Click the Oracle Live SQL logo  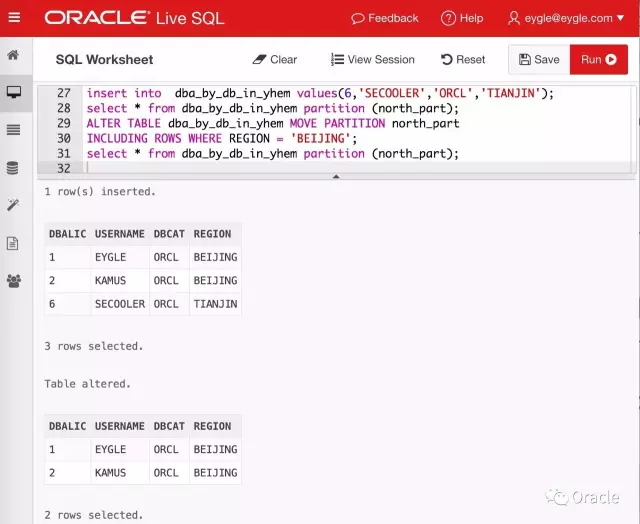pos(134,18)
